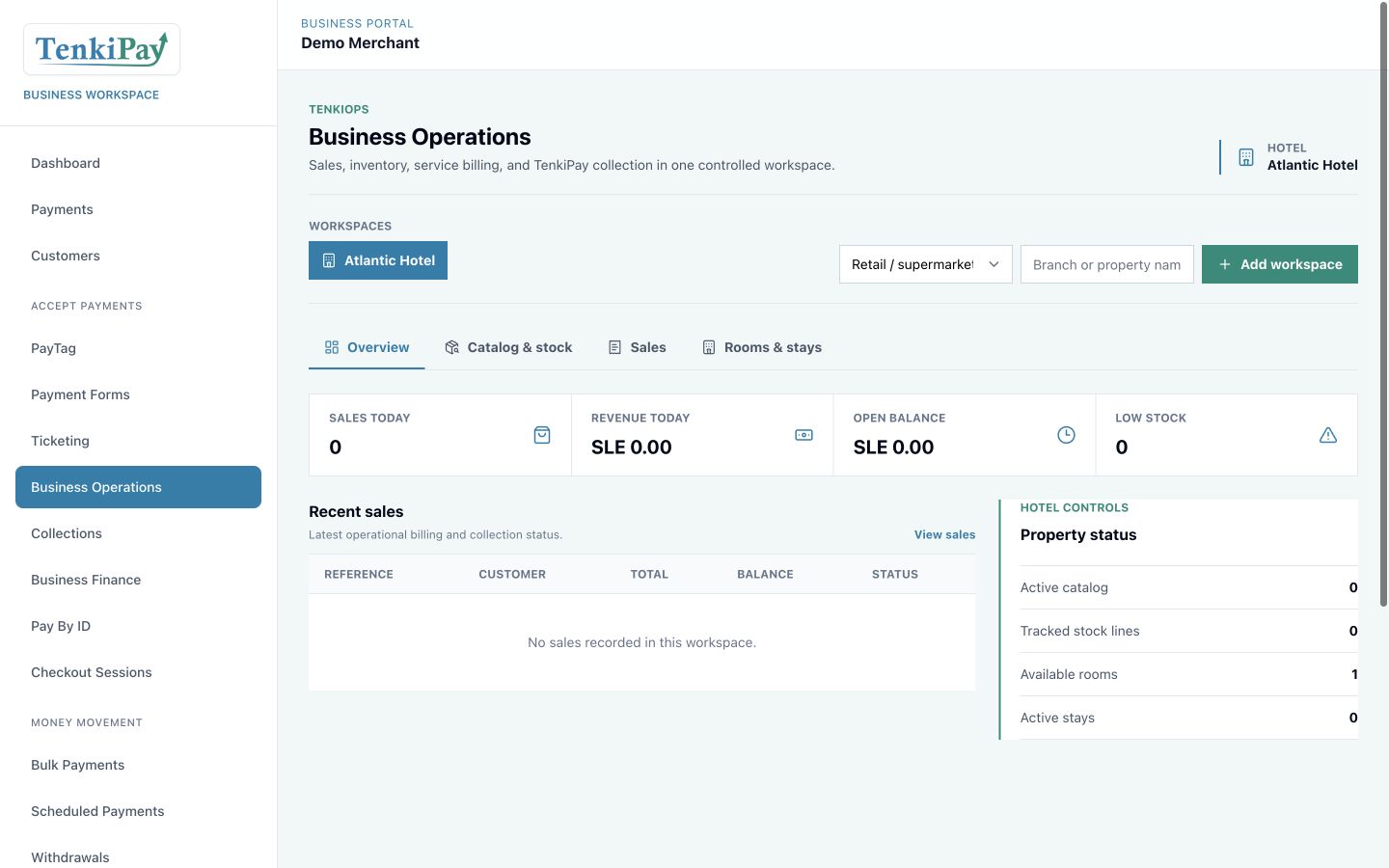Screen dimensions: 1389x868
Task: Click the grid icon on the Overview tab
Action: (x=332, y=347)
